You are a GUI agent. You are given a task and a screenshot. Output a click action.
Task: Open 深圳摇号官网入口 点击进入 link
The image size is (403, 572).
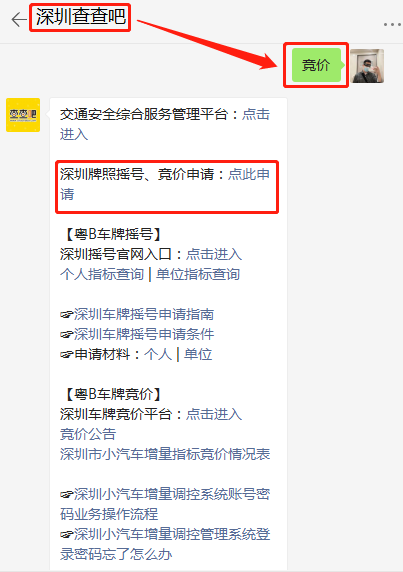pyautogui.click(x=214, y=254)
